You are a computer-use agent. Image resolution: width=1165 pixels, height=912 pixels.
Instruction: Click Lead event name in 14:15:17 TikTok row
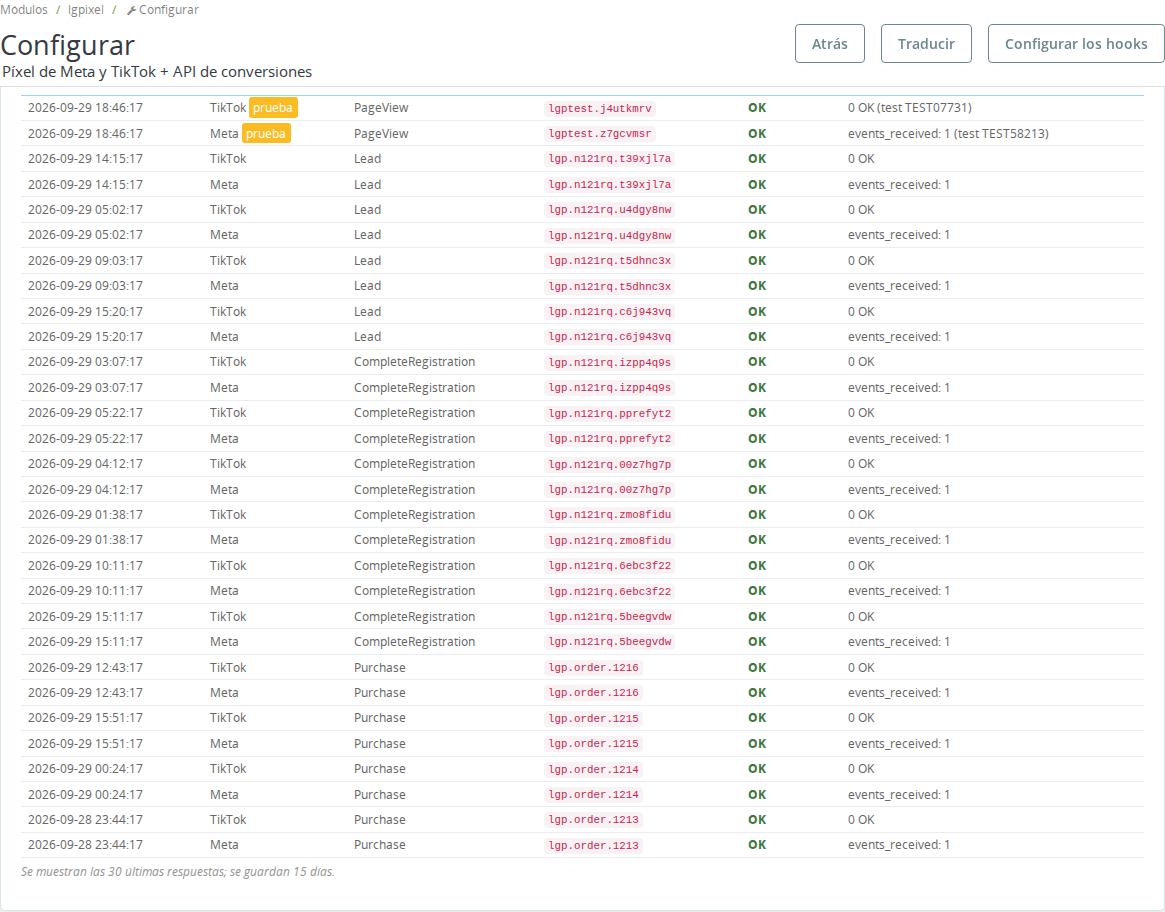click(367, 159)
